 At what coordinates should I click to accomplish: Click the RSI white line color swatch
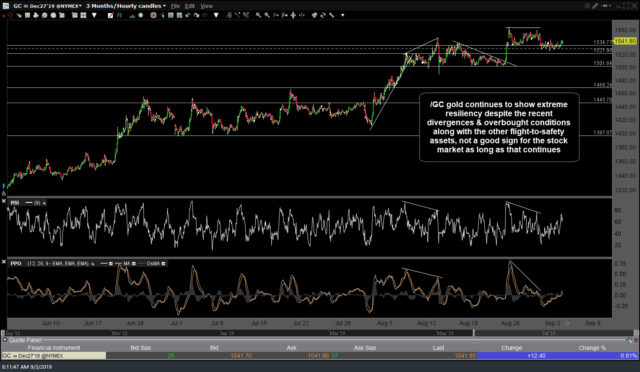pyautogui.click(x=29, y=203)
